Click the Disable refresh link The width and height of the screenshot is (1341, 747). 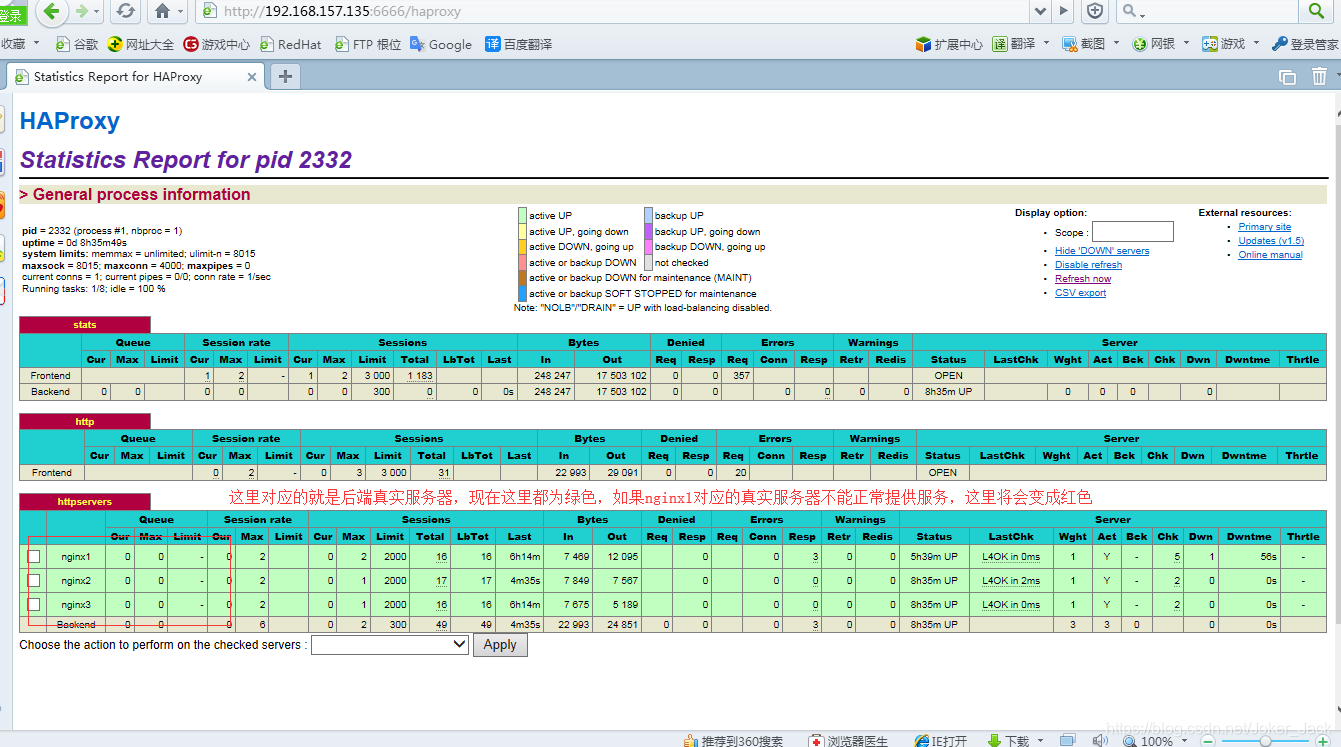click(x=1088, y=265)
